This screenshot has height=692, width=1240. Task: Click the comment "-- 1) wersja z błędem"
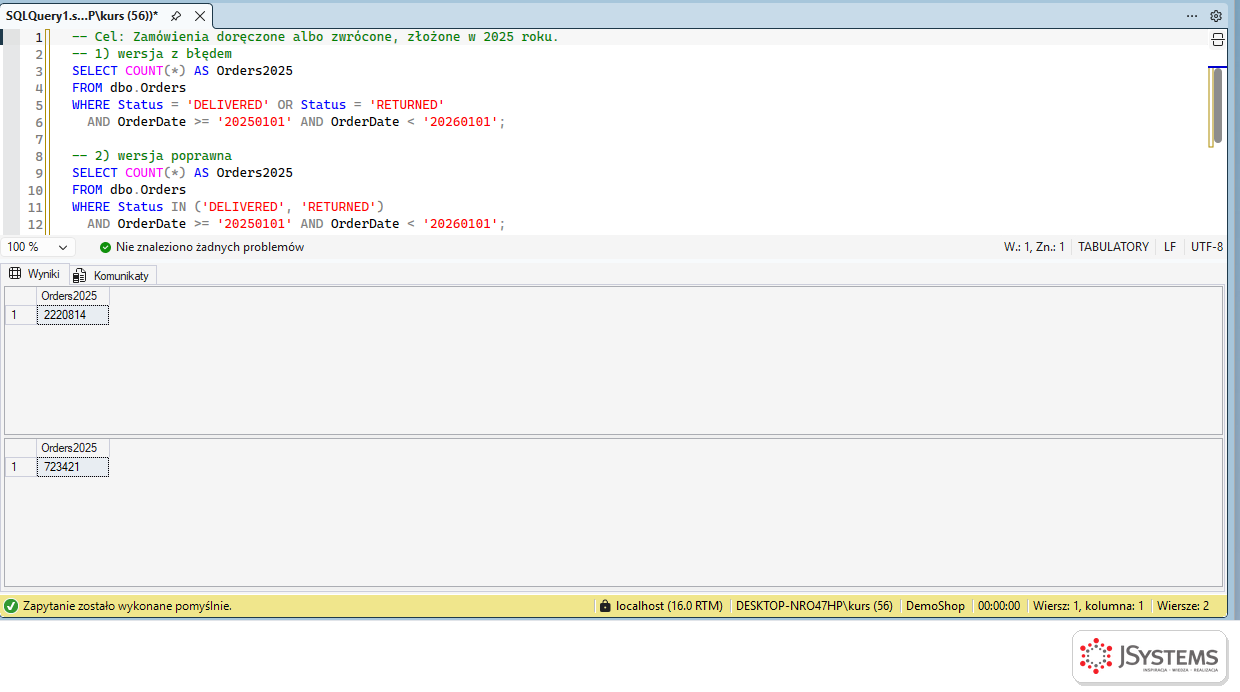coord(152,54)
